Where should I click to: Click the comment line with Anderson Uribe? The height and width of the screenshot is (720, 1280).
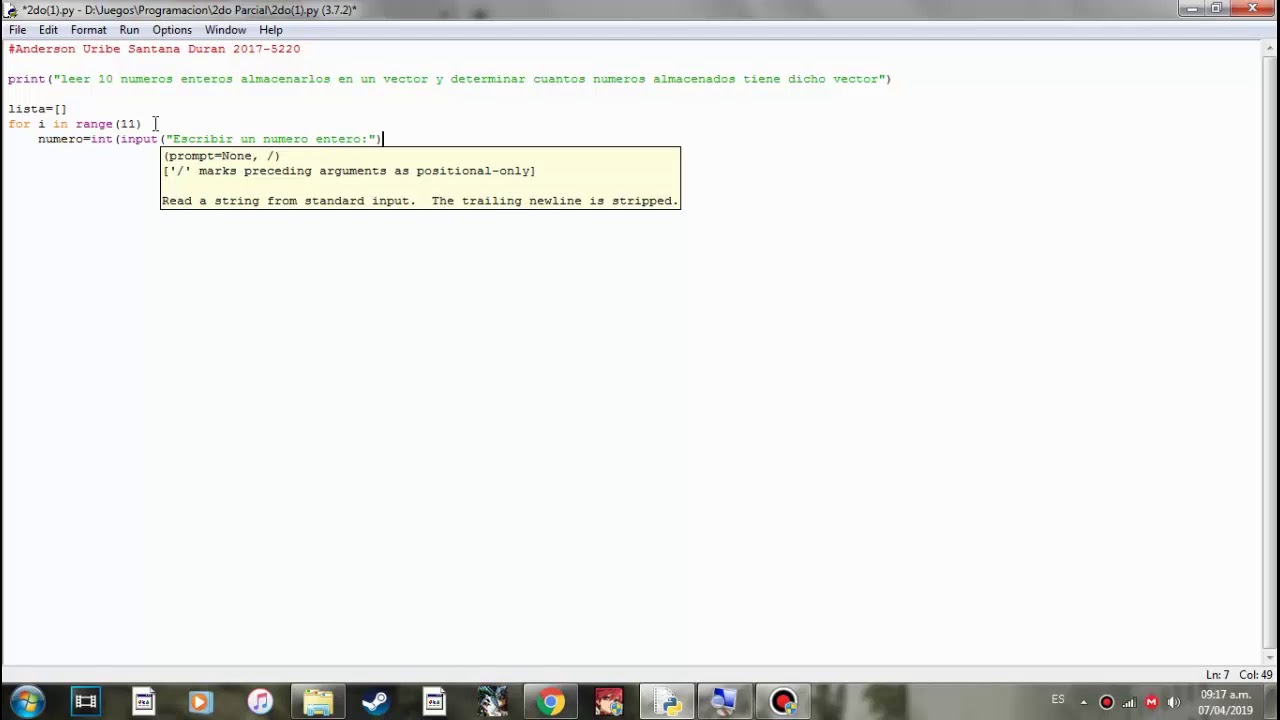coord(154,49)
